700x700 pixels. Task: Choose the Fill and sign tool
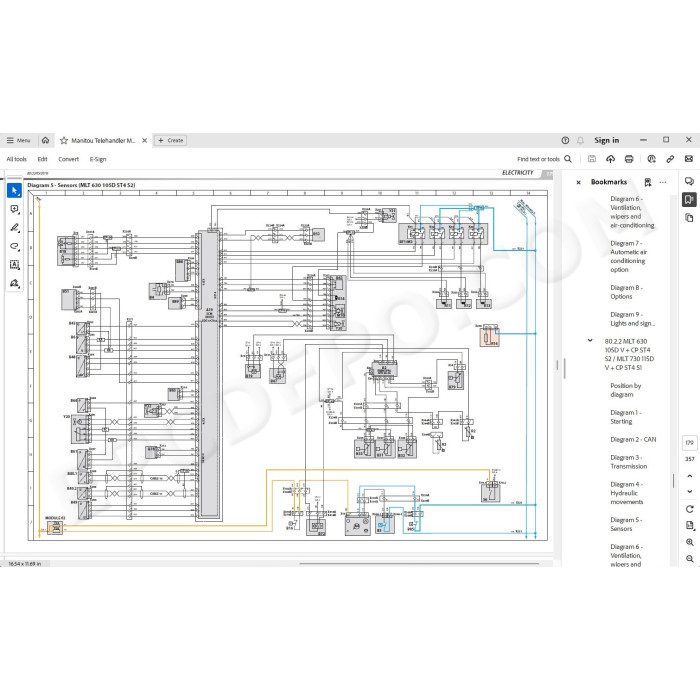pyautogui.click(x=14, y=283)
